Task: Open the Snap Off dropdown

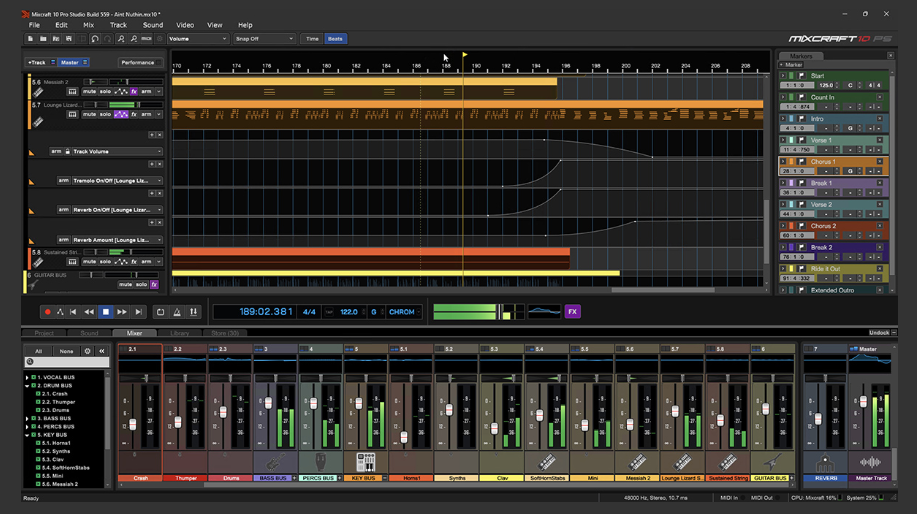Action: pos(264,39)
